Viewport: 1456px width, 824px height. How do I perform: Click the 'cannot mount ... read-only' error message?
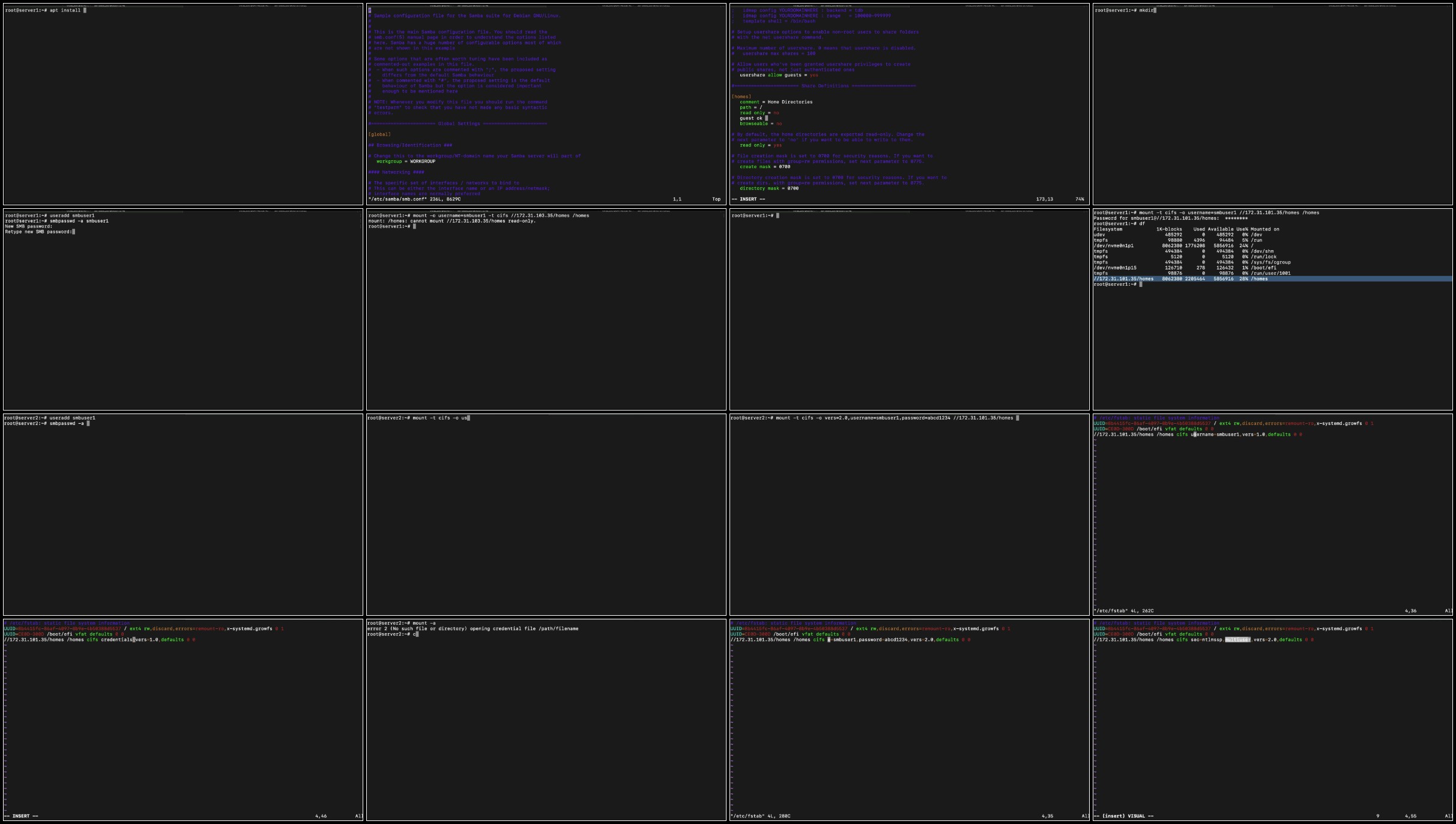point(452,221)
